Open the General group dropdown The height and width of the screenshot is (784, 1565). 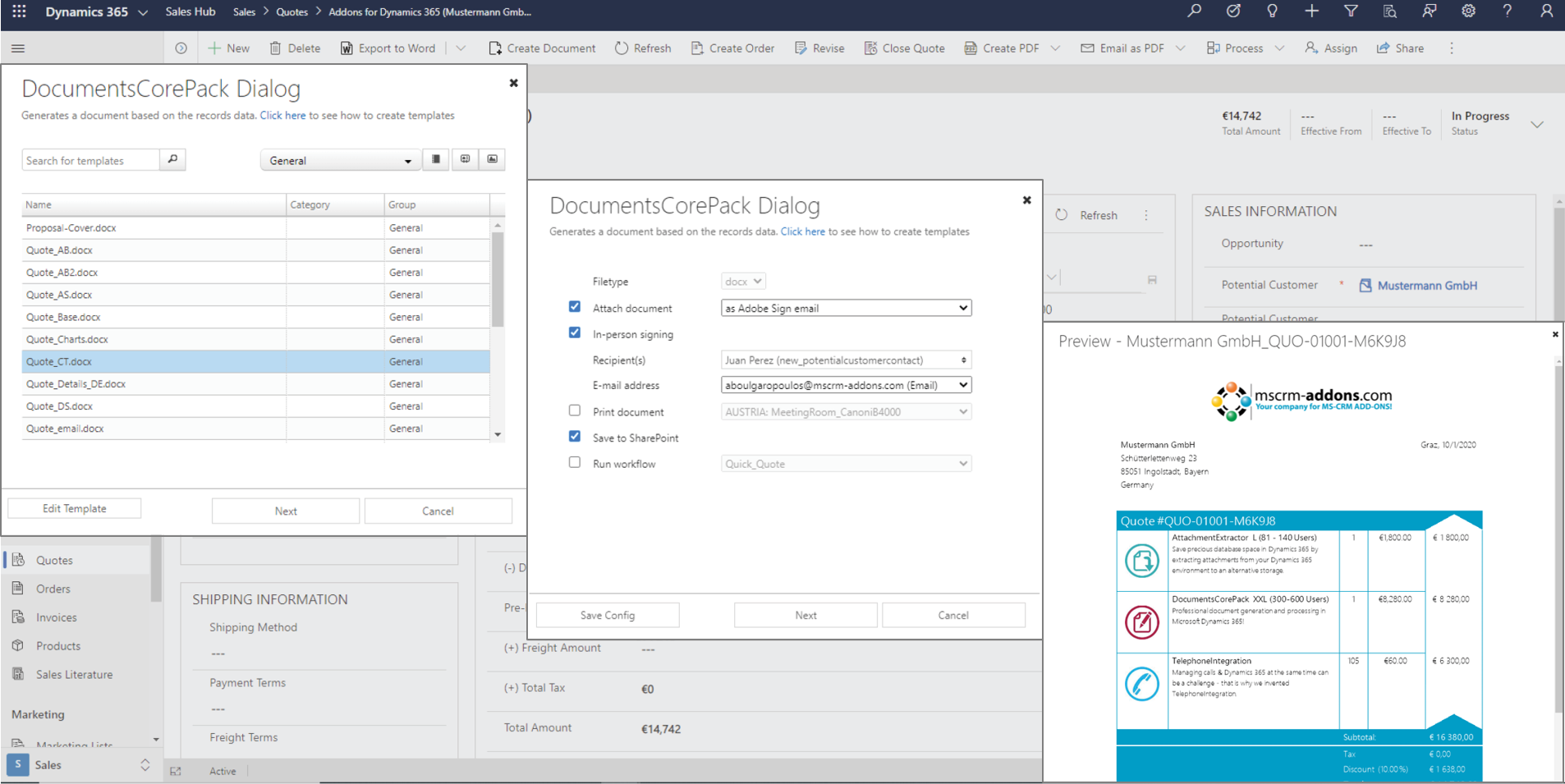pos(339,160)
